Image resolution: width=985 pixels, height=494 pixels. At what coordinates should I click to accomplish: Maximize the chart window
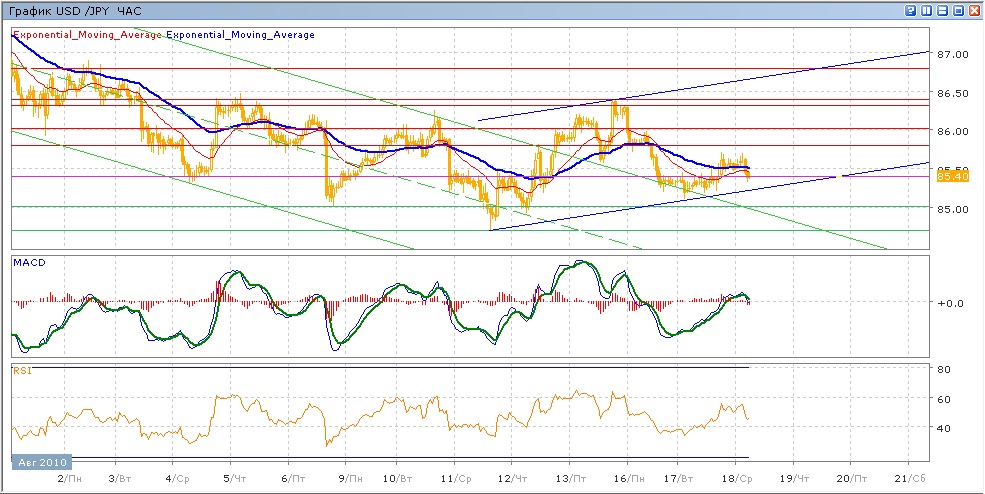[958, 10]
